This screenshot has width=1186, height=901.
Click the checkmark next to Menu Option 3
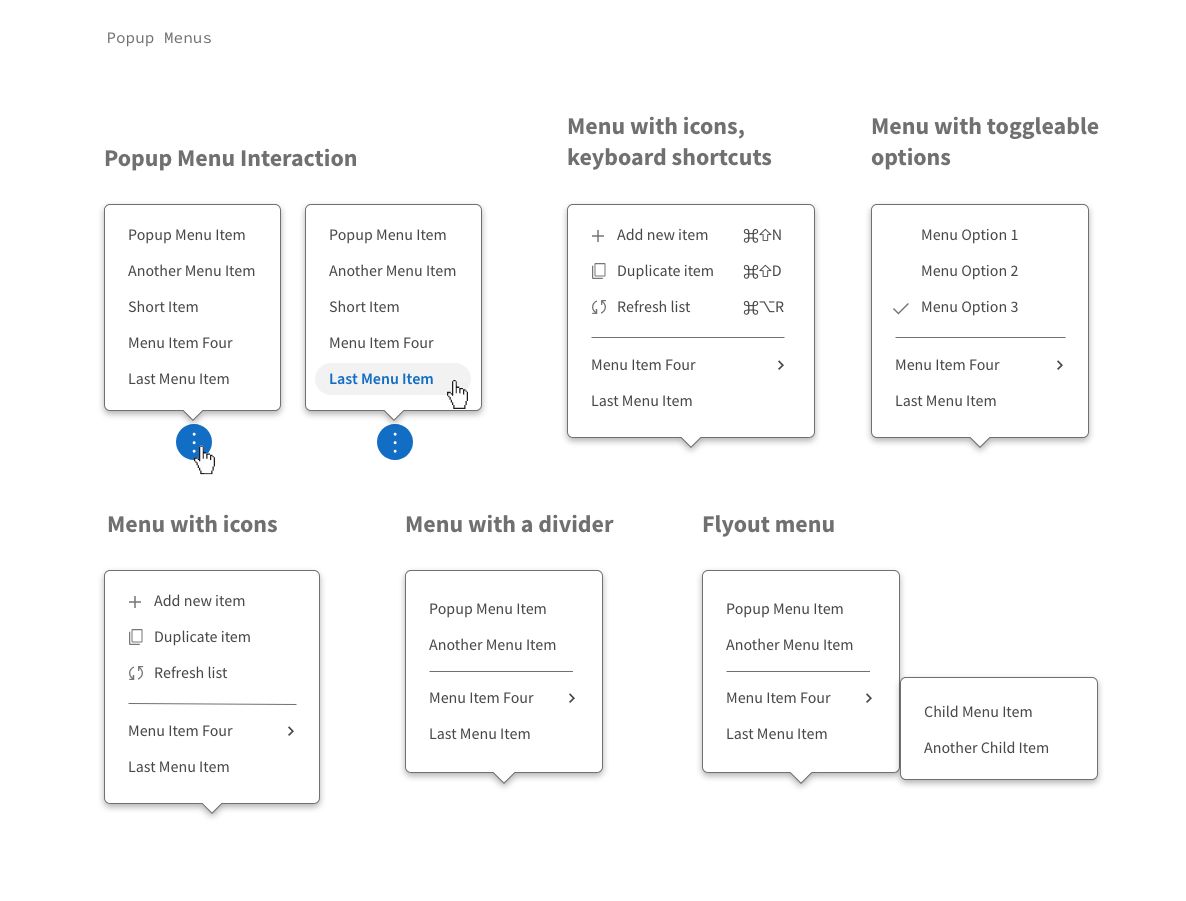pos(901,307)
